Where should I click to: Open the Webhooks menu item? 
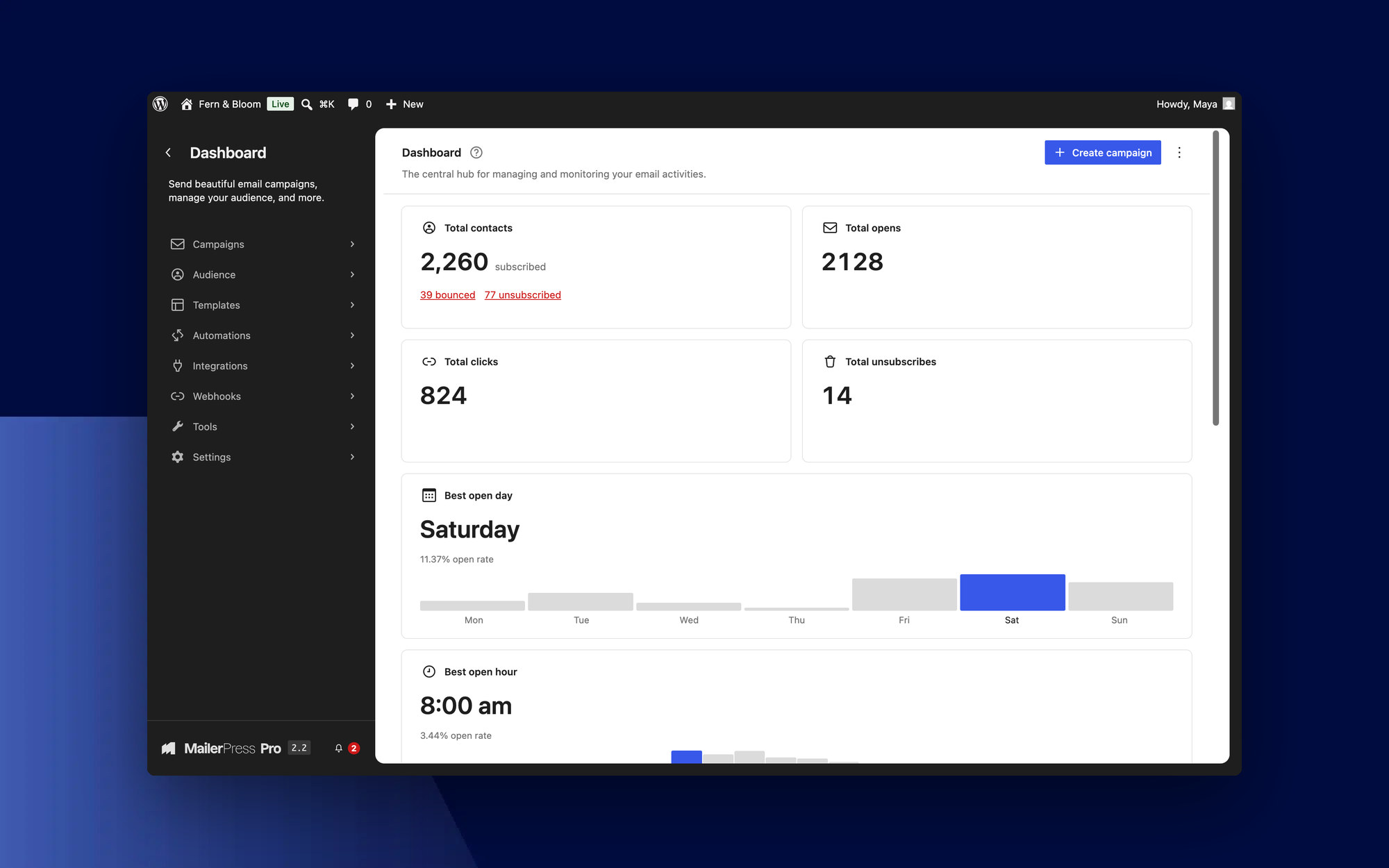point(263,397)
